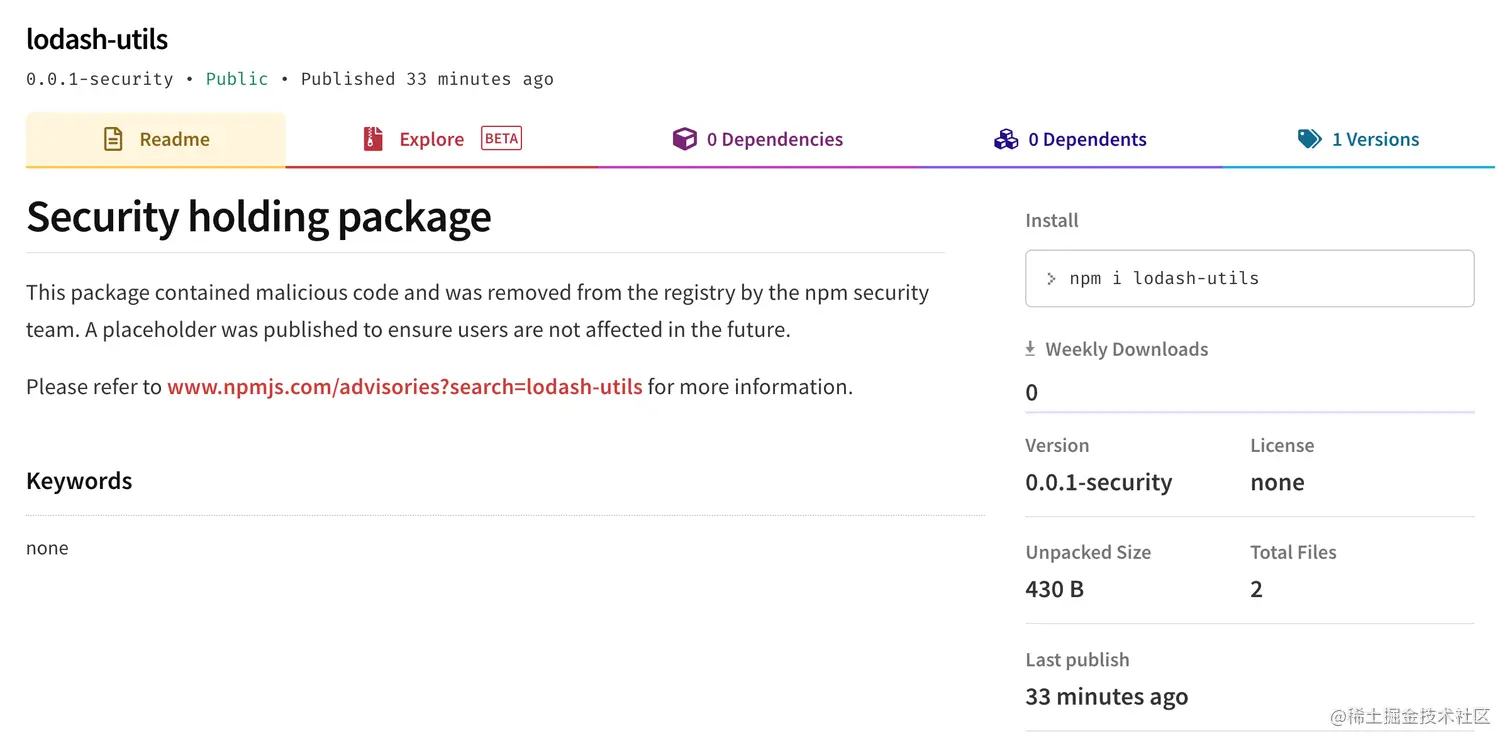This screenshot has width=1512, height=748.
Task: Click the Weekly Downloads chart line
Action: tap(1249, 411)
